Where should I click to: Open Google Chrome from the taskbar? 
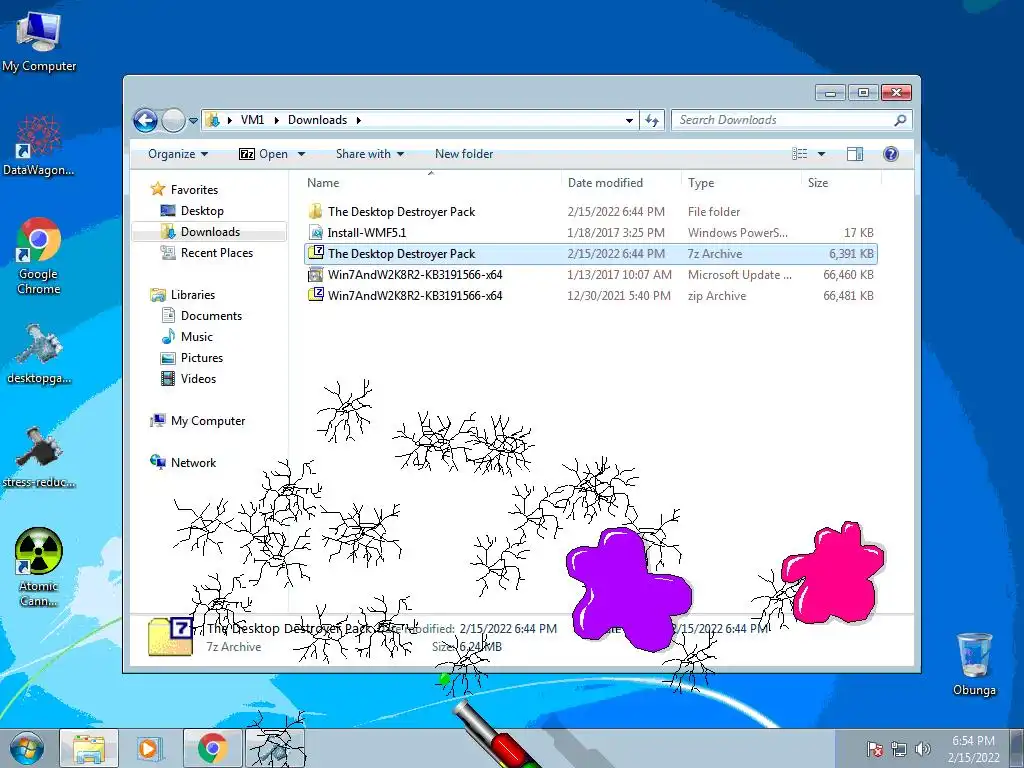212,748
